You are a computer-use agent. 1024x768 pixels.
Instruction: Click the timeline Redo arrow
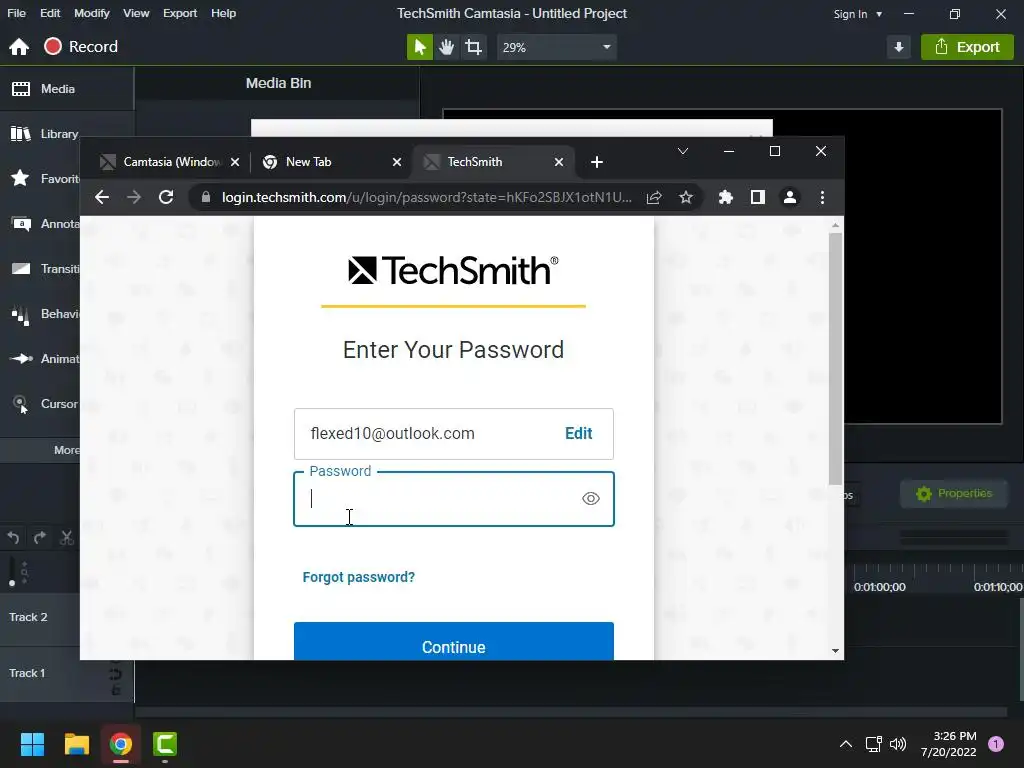pos(40,537)
